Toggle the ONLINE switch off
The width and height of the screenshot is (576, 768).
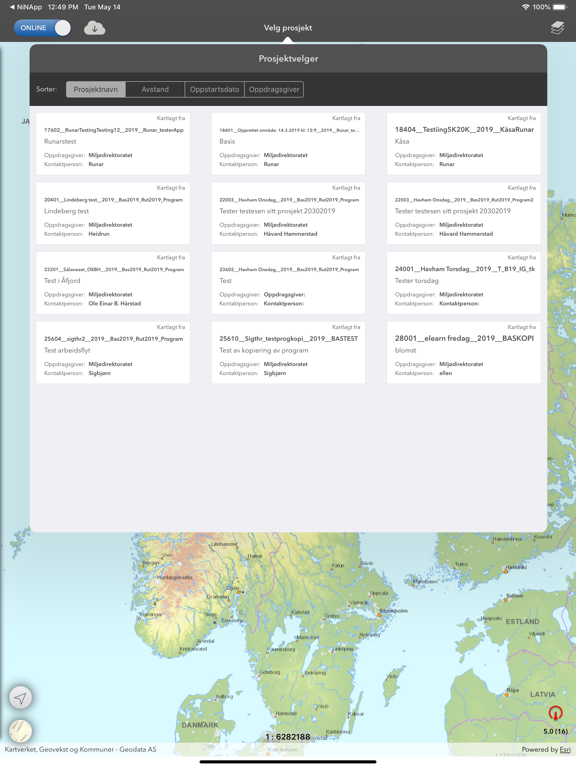point(42,28)
